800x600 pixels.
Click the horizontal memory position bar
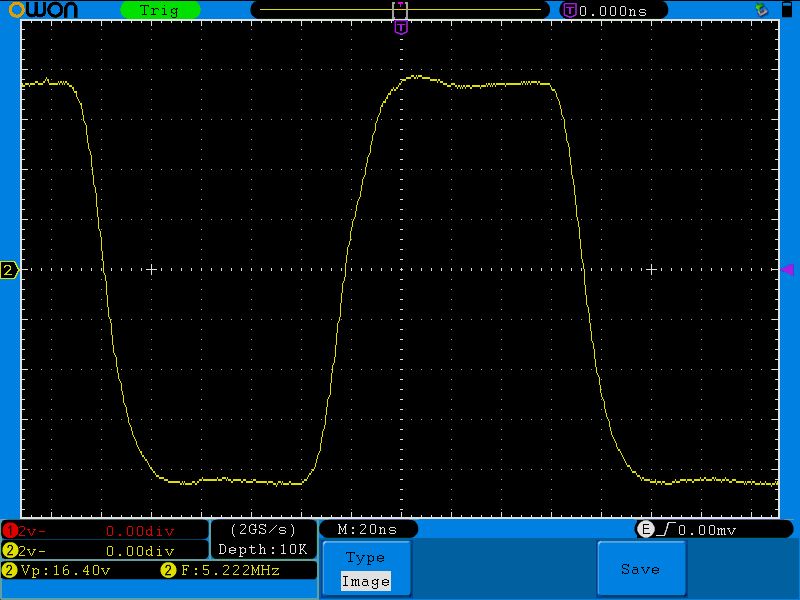(400, 10)
